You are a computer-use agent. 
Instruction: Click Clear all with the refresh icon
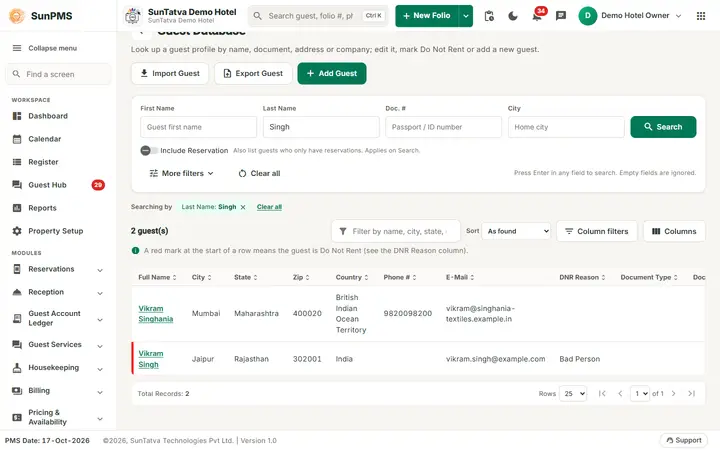tap(259, 174)
